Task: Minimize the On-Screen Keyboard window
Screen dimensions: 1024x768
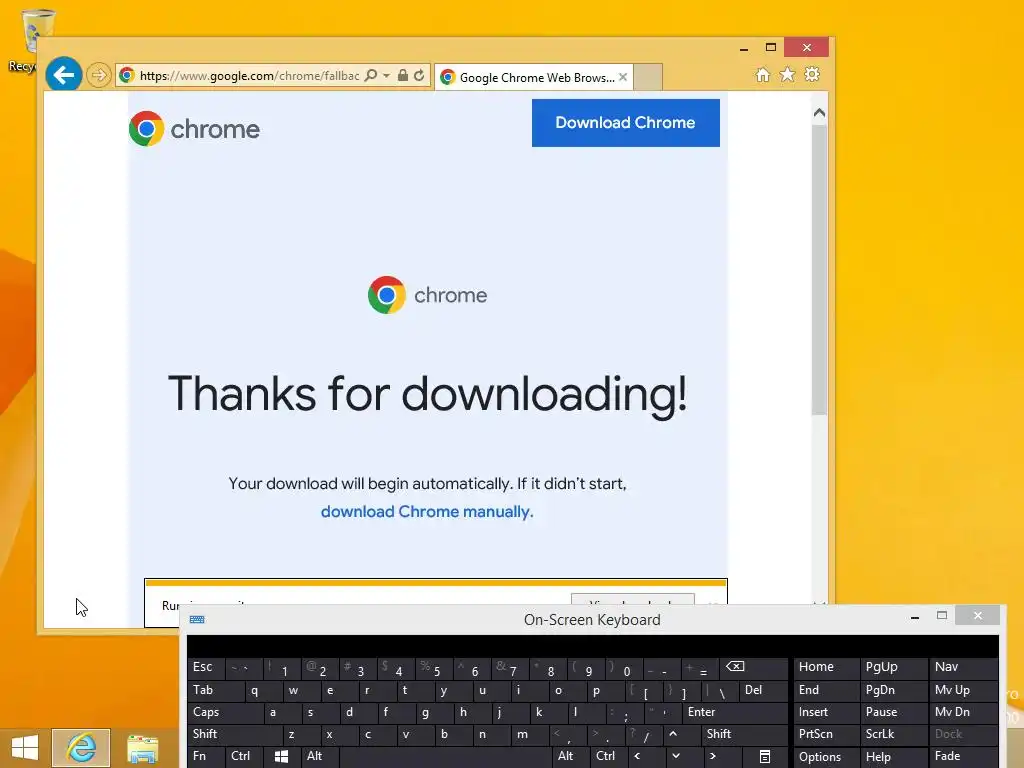Action: point(915,616)
